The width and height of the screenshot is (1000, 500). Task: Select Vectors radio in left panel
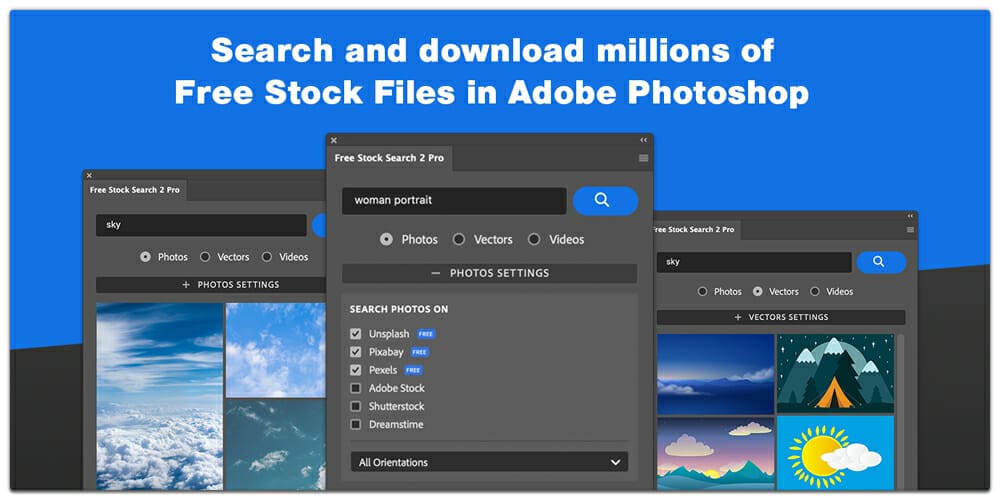(205, 257)
